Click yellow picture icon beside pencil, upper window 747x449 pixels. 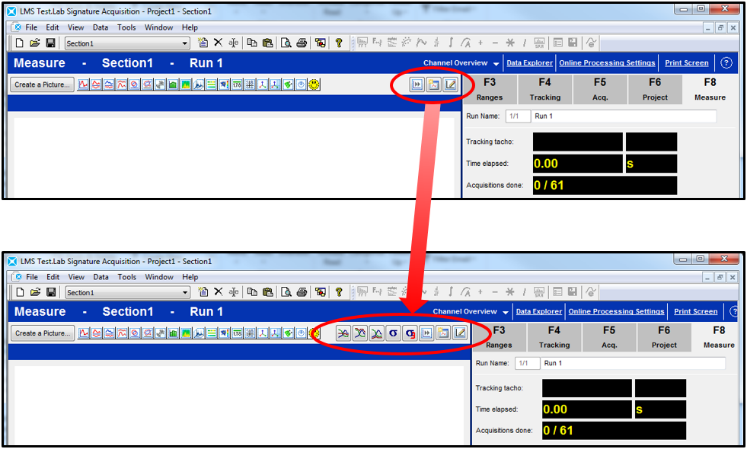pyautogui.click(x=434, y=85)
